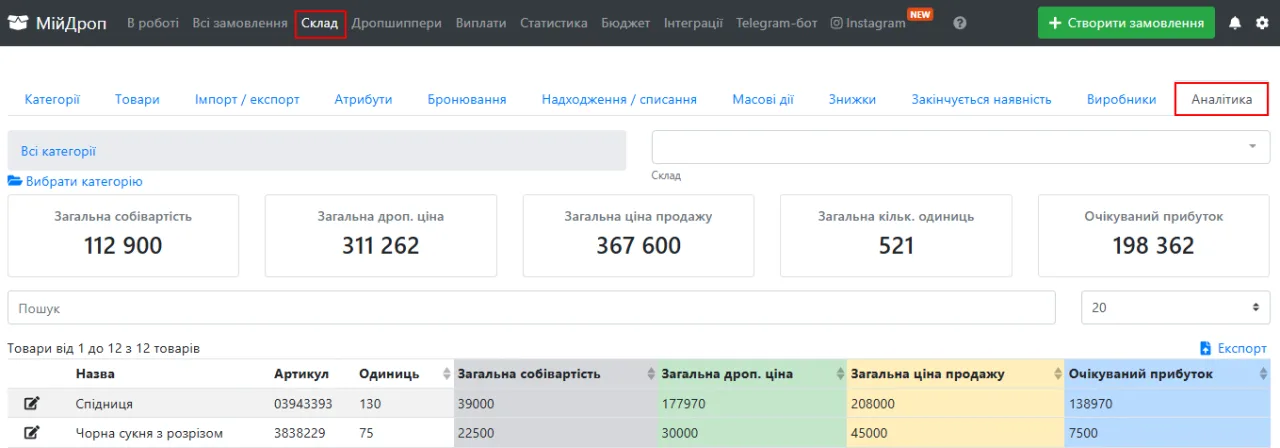1280x448 pixels.
Task: Click Створити замовлення button
Action: point(1126,22)
